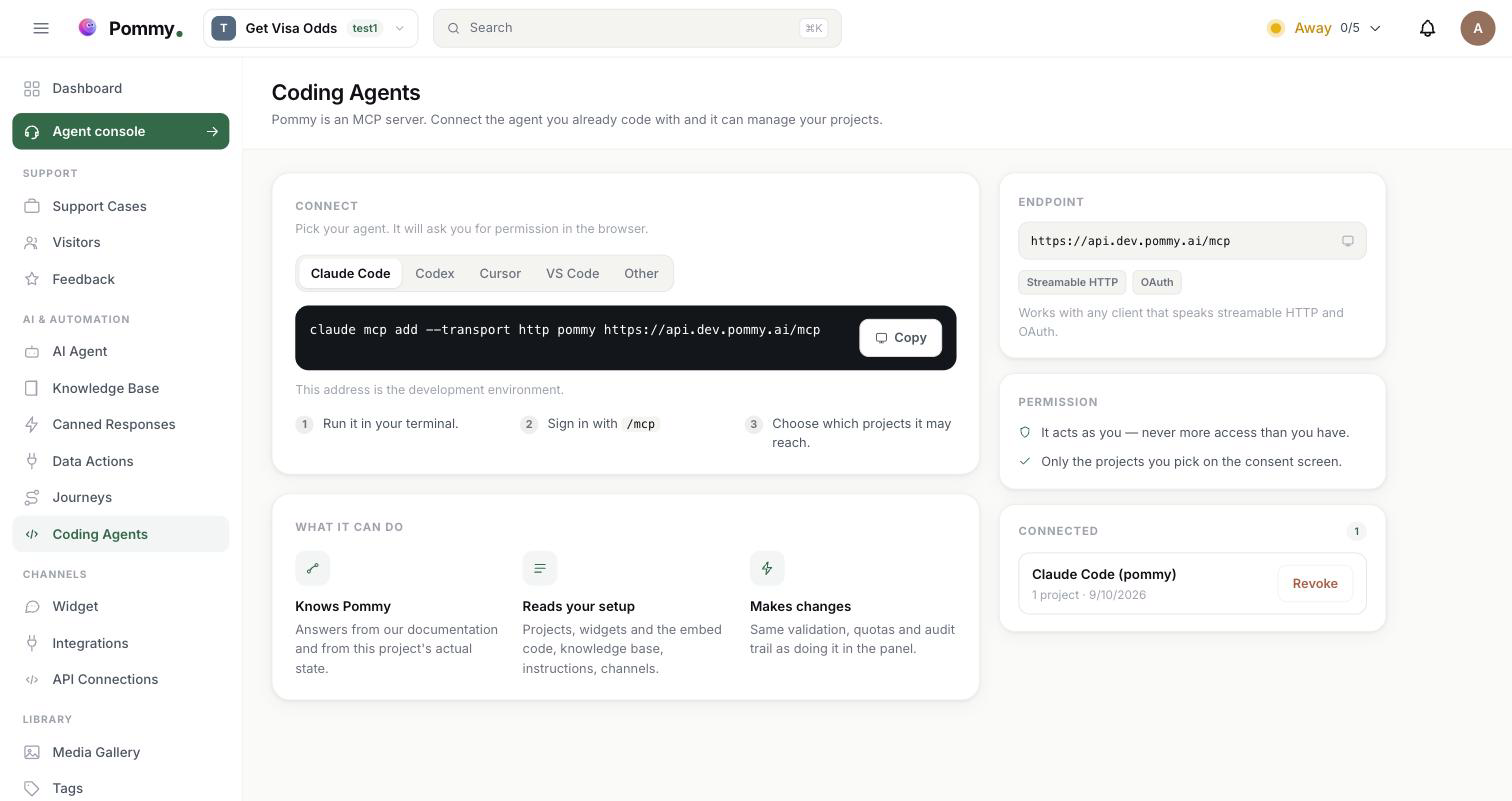Switch to the VS Code tab
The image size is (1512, 801).
pyautogui.click(x=572, y=274)
